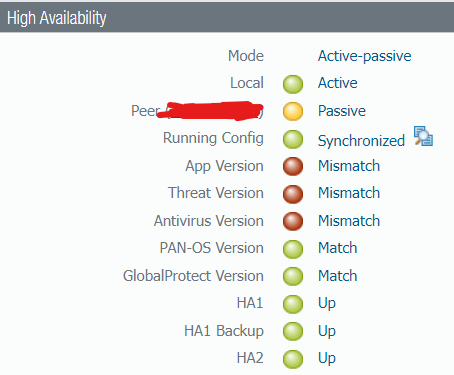Click the red Threat Version status icon
454x375 pixels.
[293, 194]
